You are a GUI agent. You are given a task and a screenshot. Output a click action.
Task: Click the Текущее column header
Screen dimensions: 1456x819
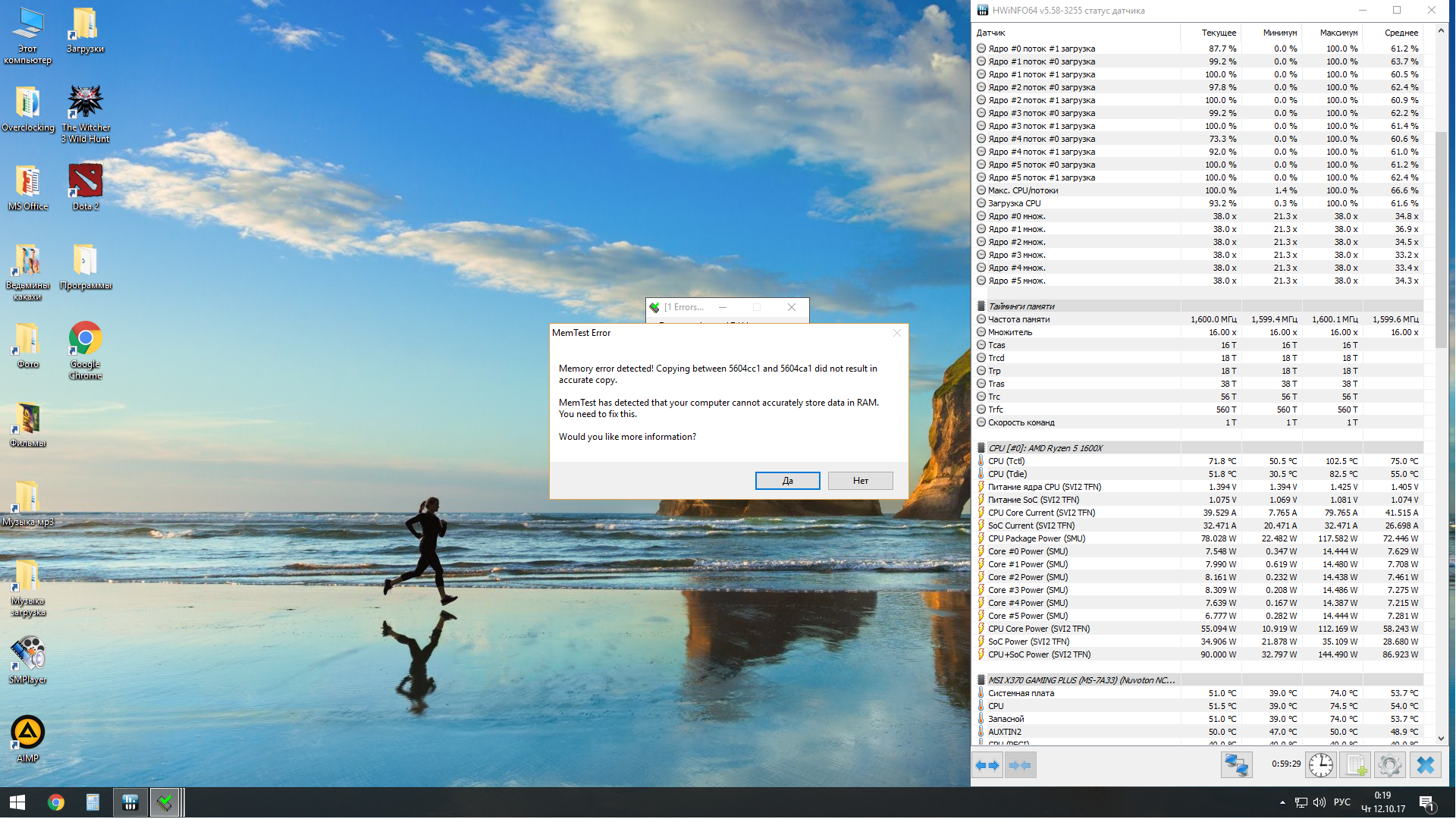(1218, 33)
